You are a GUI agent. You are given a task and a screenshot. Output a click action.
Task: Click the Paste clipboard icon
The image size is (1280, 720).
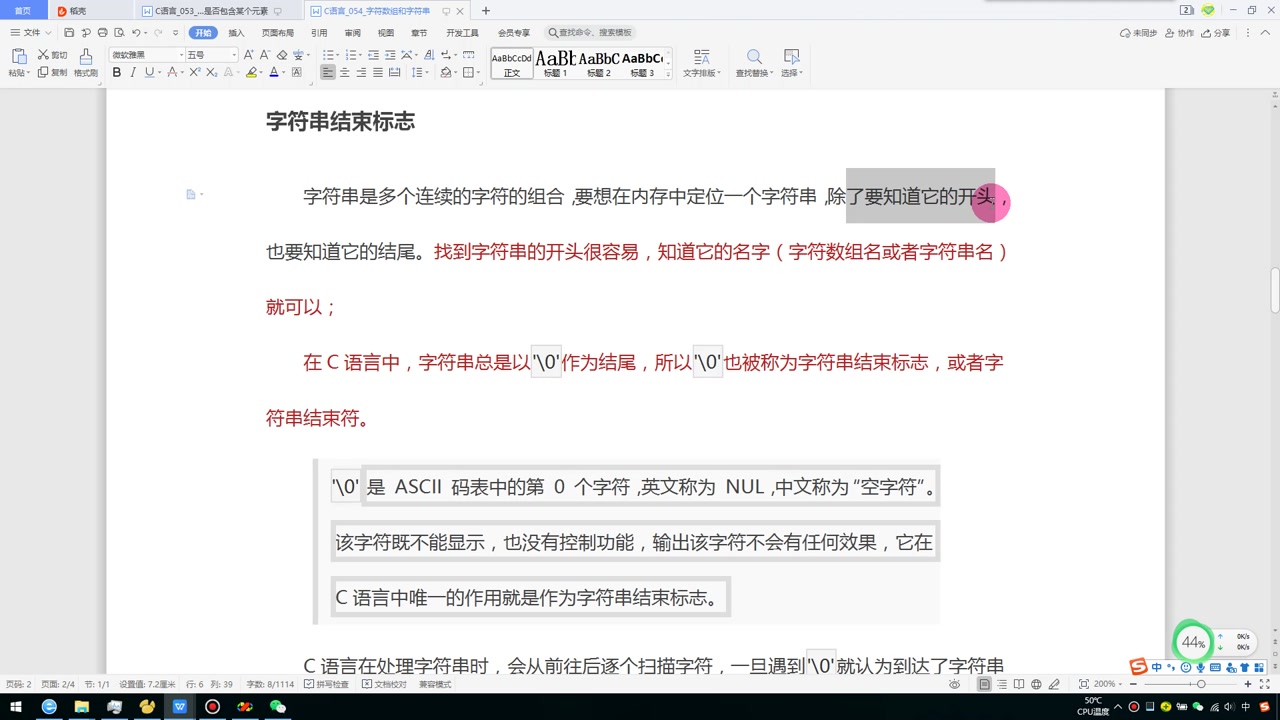17,57
